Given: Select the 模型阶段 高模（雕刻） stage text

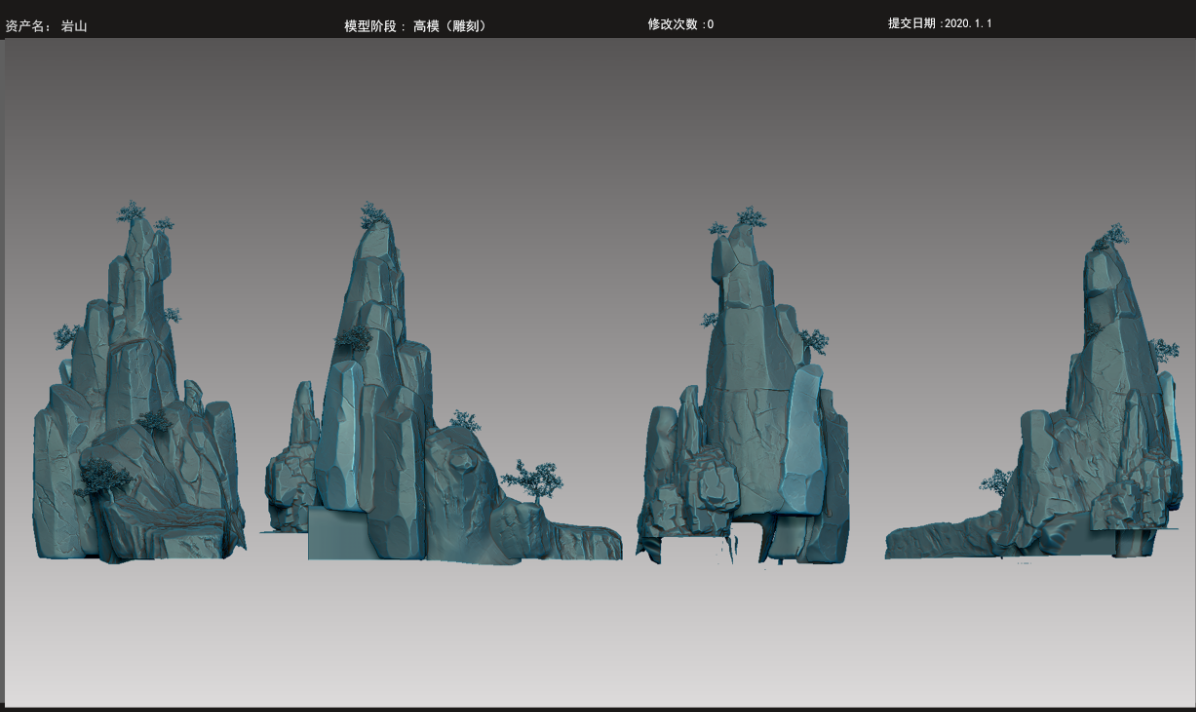Looking at the screenshot, I should pos(415,26).
